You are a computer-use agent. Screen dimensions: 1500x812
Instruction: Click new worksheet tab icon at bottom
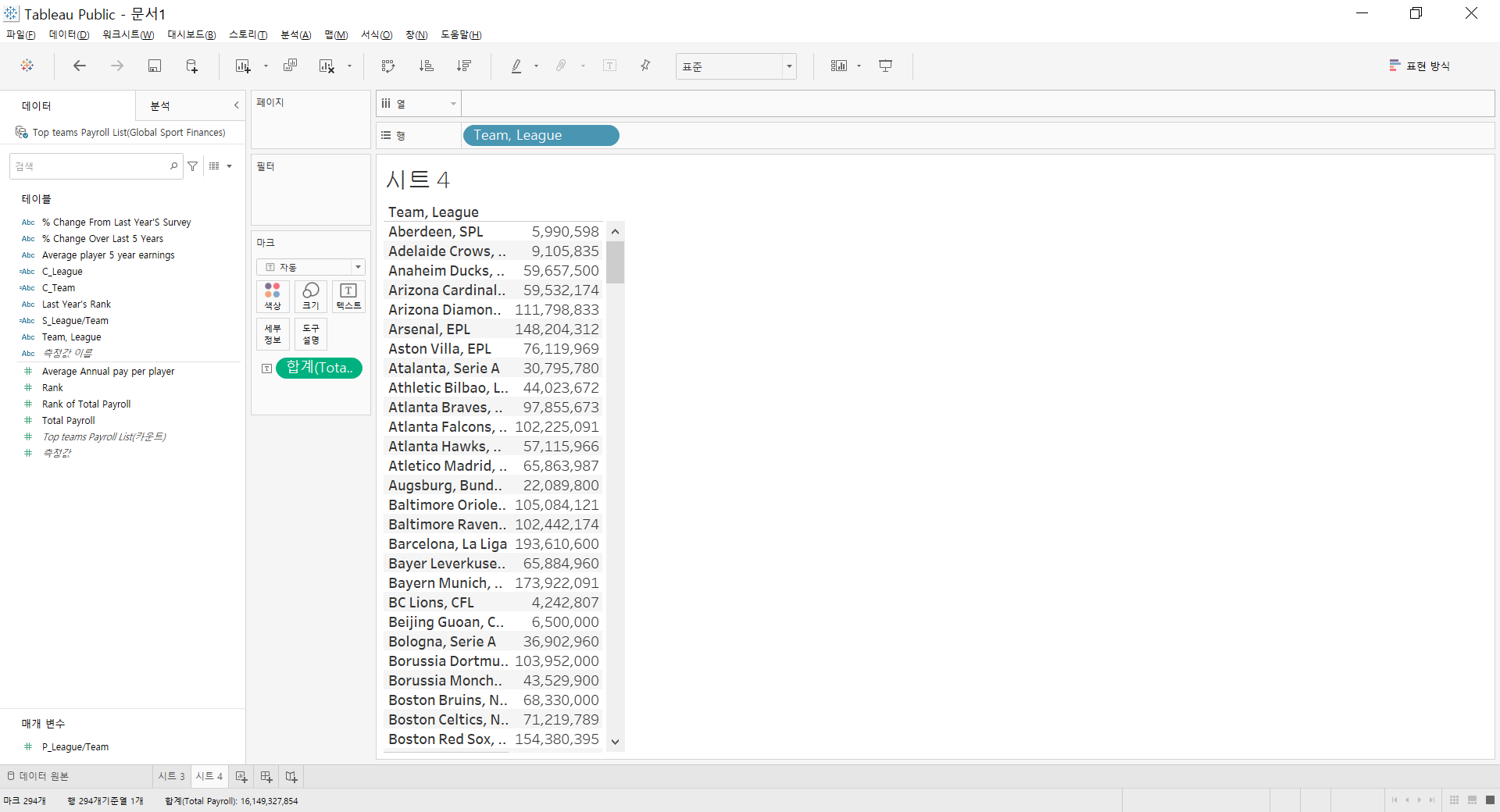pyautogui.click(x=241, y=776)
